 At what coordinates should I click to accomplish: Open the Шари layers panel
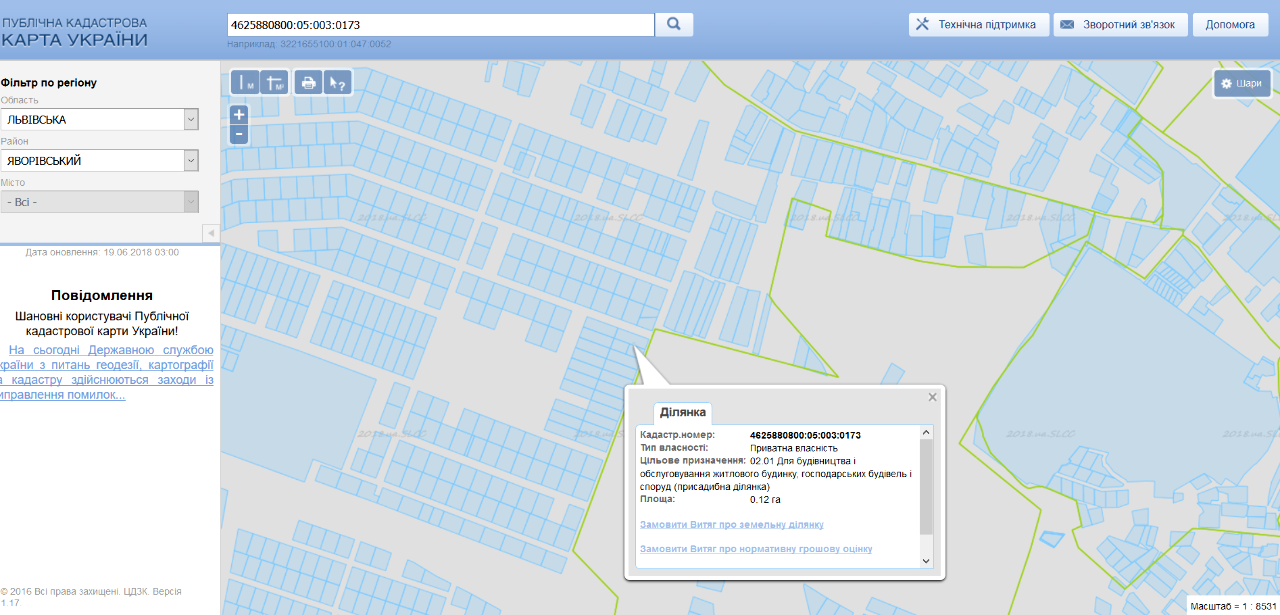pos(1241,84)
